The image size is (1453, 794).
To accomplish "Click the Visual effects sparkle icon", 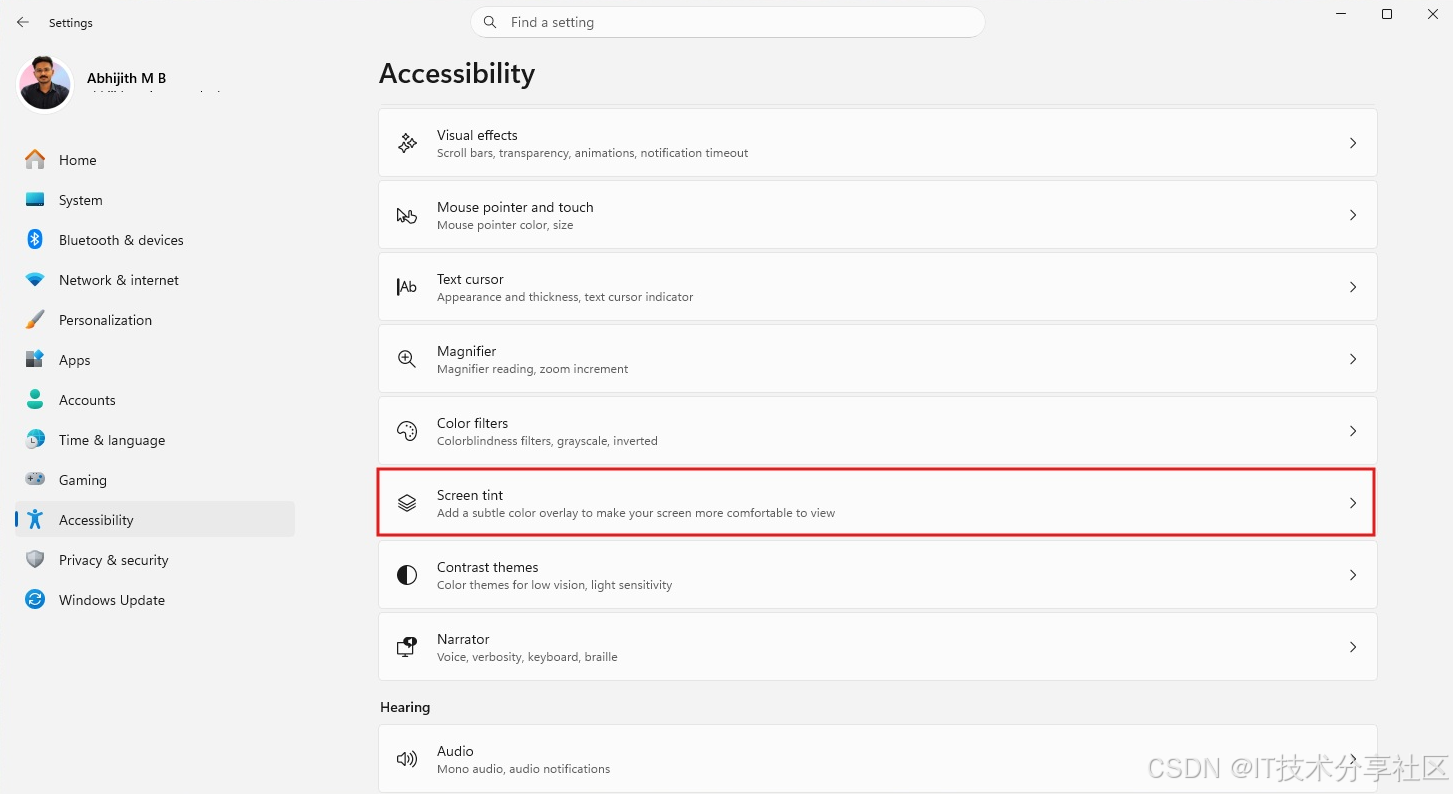I will pyautogui.click(x=407, y=143).
